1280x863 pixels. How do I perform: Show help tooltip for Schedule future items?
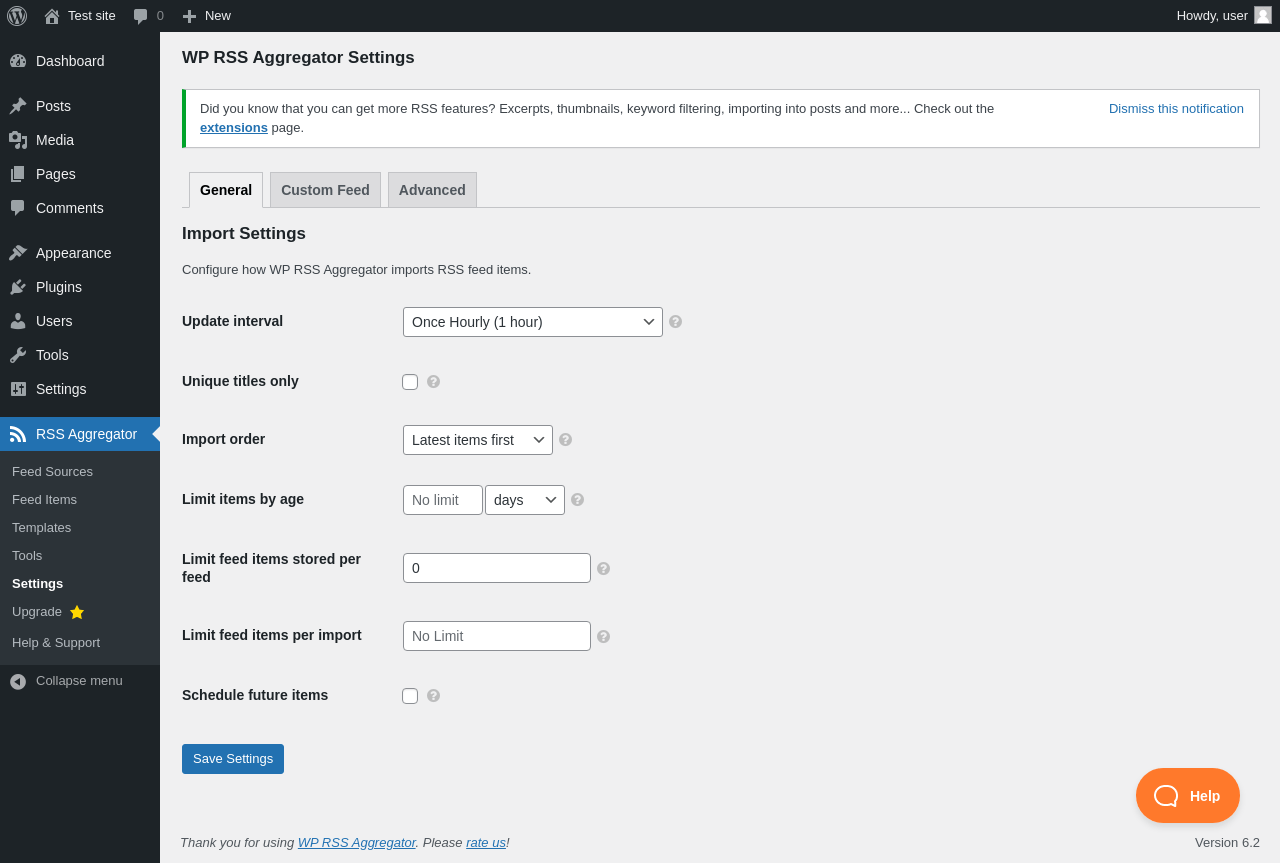point(434,696)
